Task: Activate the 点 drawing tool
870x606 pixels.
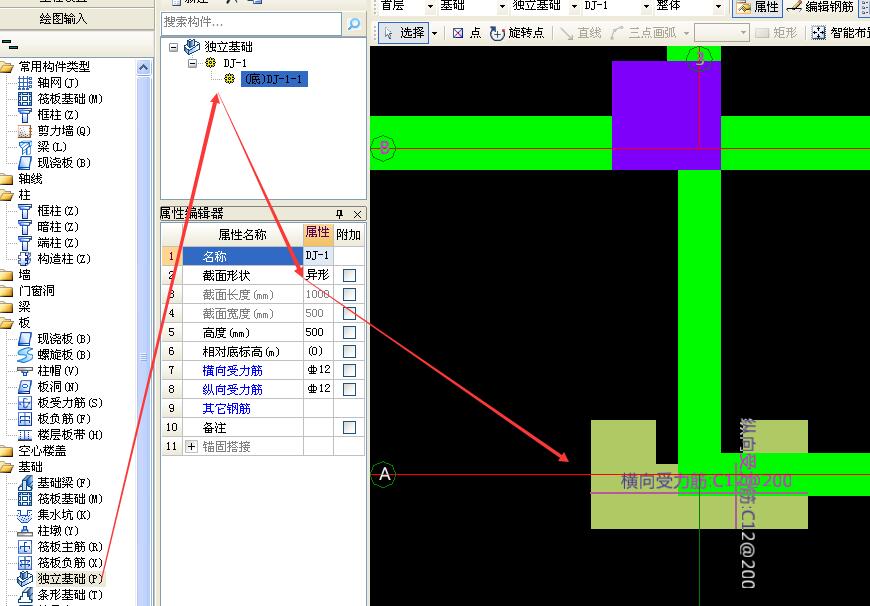Action: tap(467, 33)
